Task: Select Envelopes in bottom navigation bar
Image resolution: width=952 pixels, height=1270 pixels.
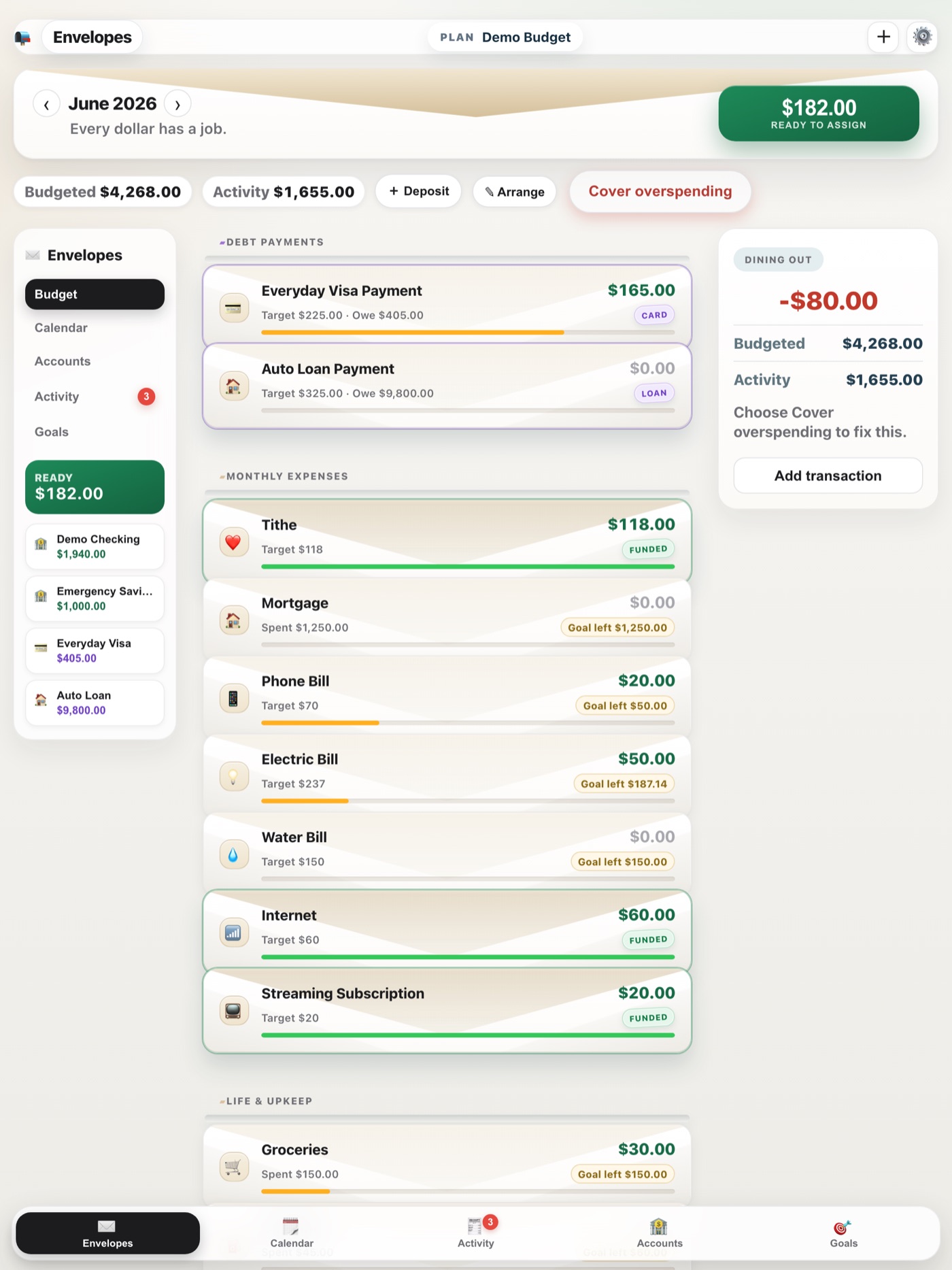Action: pyautogui.click(x=107, y=1233)
